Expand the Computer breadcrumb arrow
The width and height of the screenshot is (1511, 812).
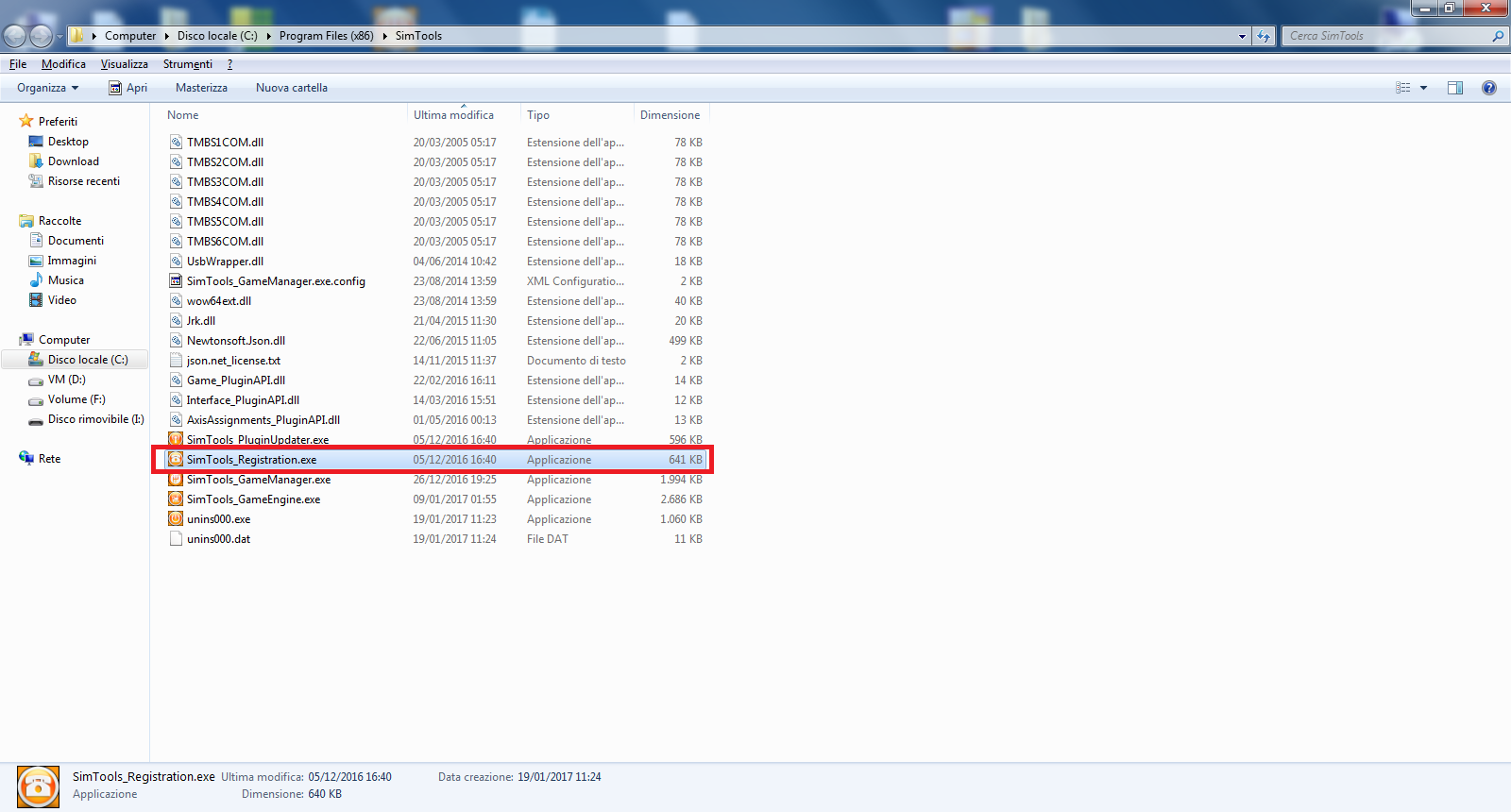(167, 36)
